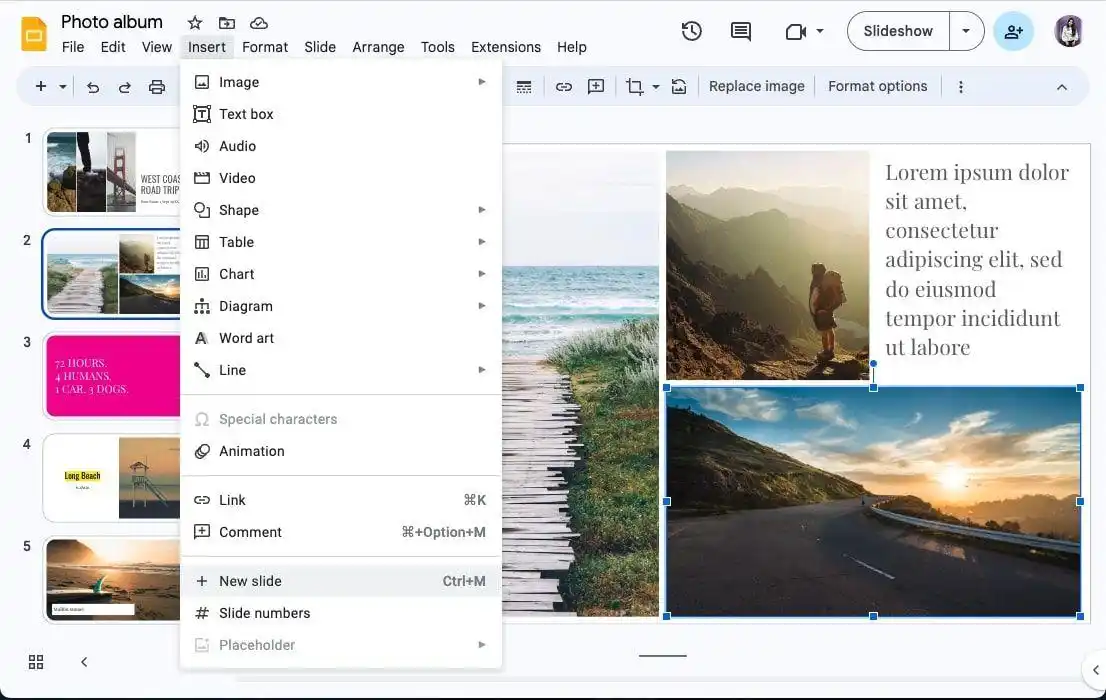
Task: Collapse the toolbar with the chevron
Action: click(x=1062, y=87)
